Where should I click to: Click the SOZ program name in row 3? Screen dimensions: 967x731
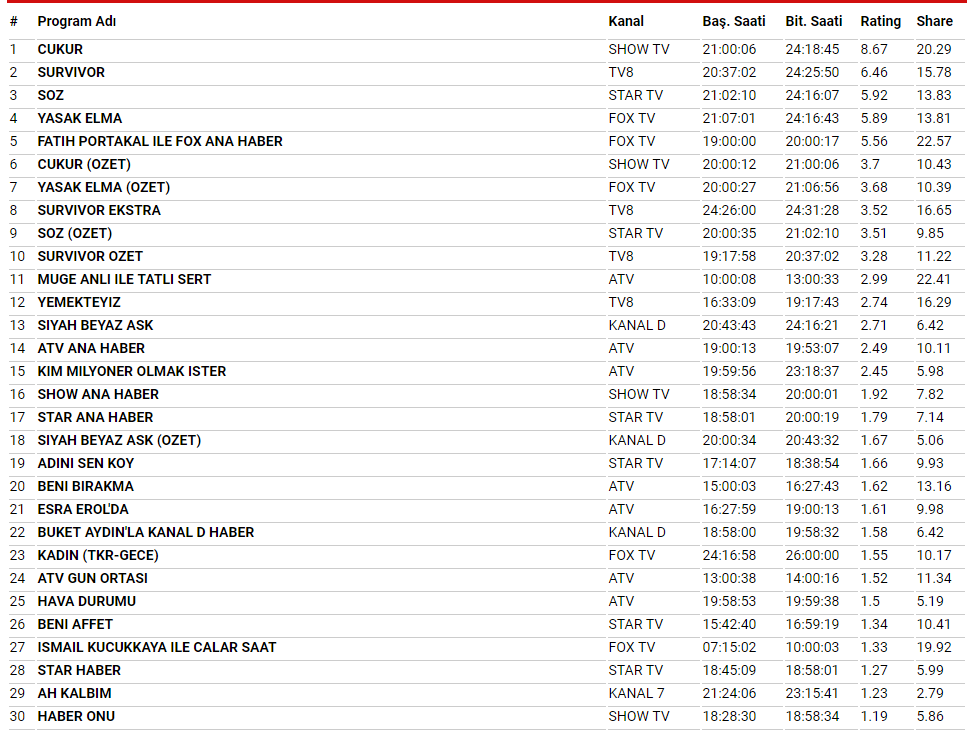[51, 96]
